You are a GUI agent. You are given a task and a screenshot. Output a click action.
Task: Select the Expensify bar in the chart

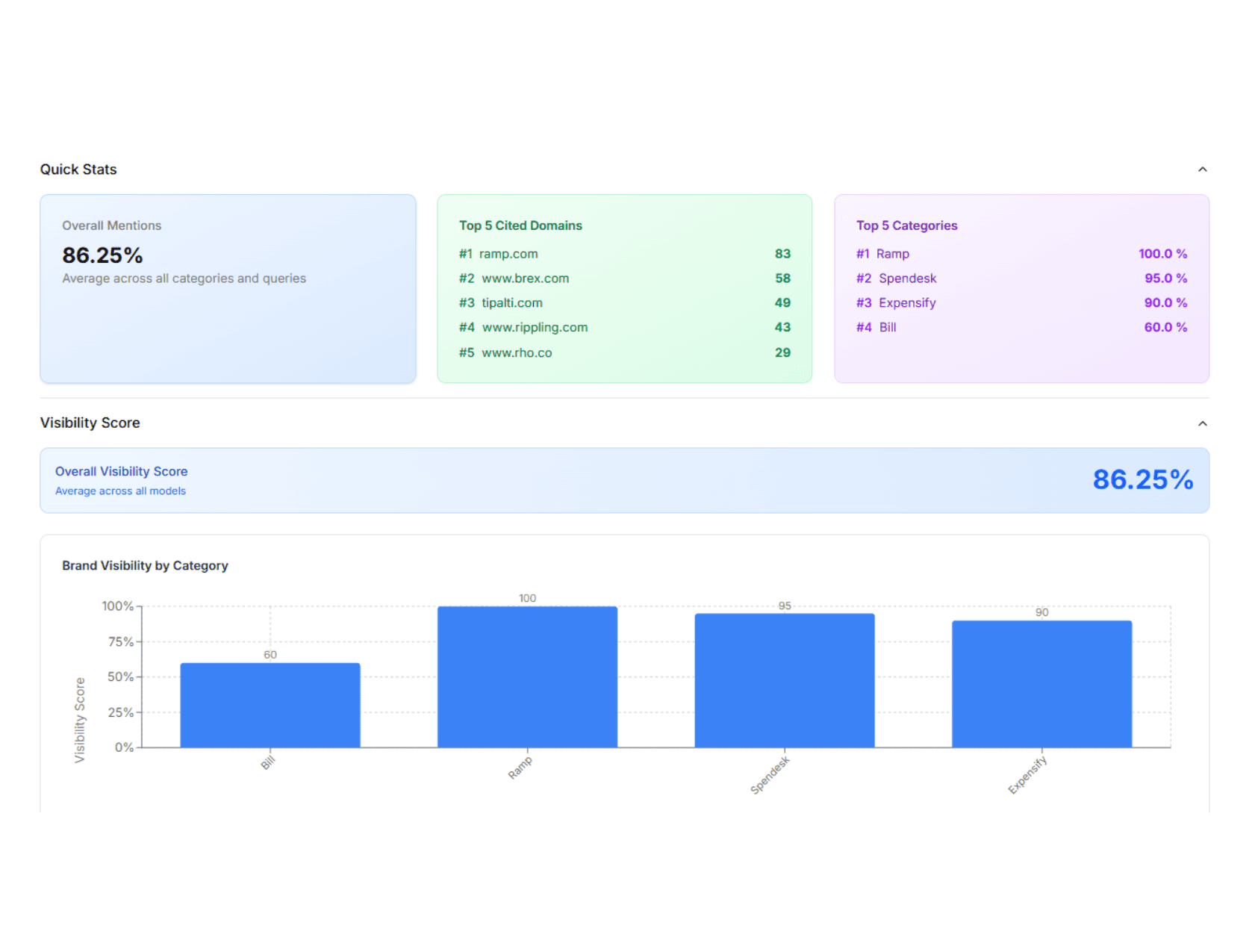(1041, 683)
